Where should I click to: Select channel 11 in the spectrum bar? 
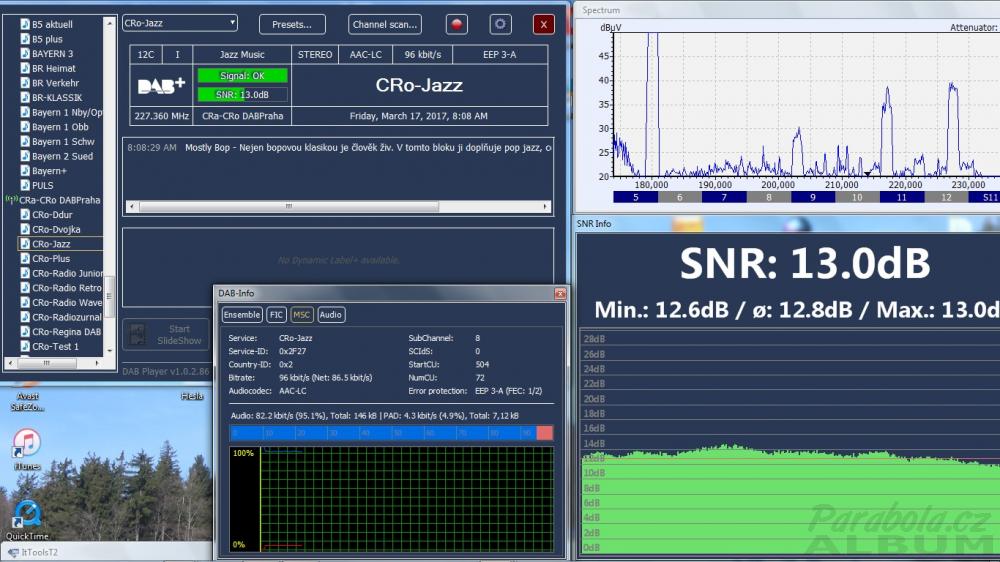coord(902,197)
